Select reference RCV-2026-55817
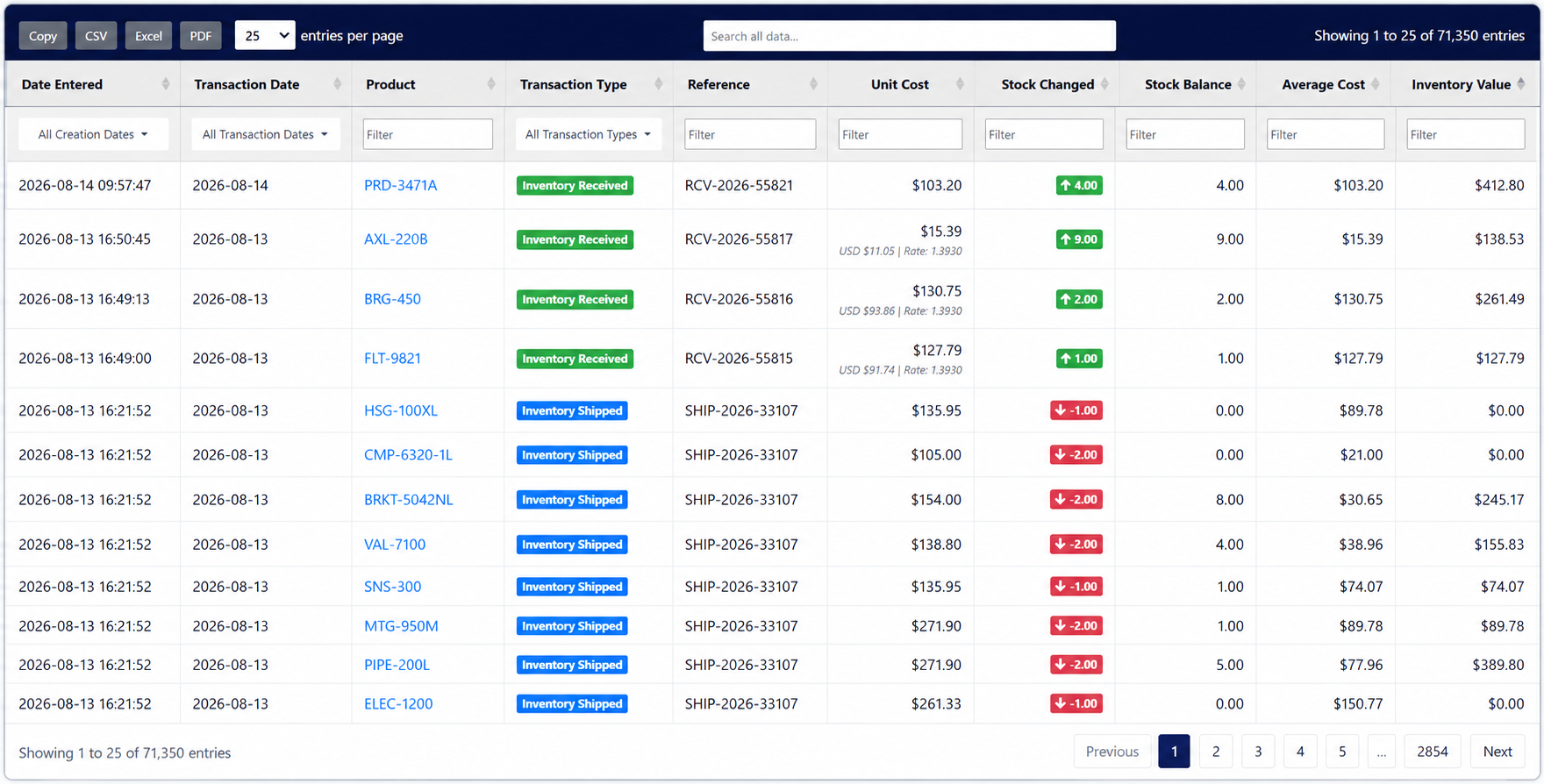 click(x=739, y=239)
